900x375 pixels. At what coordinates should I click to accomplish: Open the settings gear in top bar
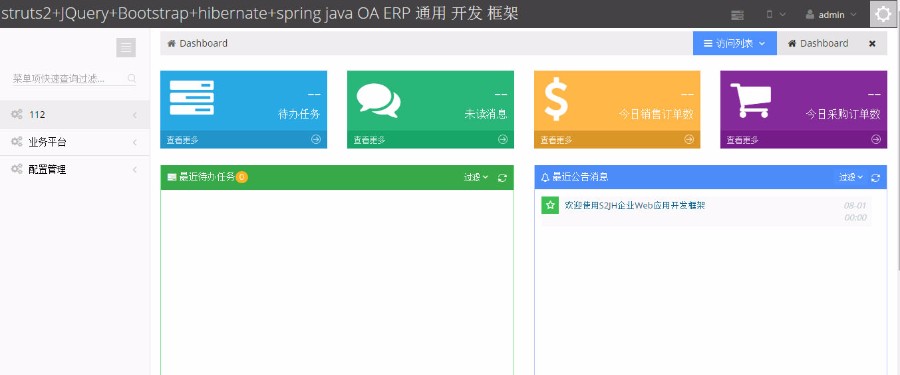[882, 14]
